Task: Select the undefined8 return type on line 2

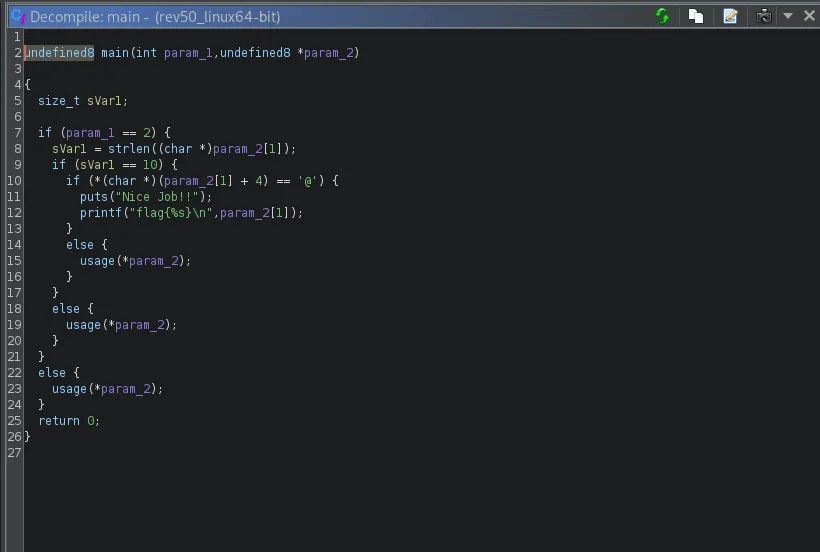Action: (60, 52)
